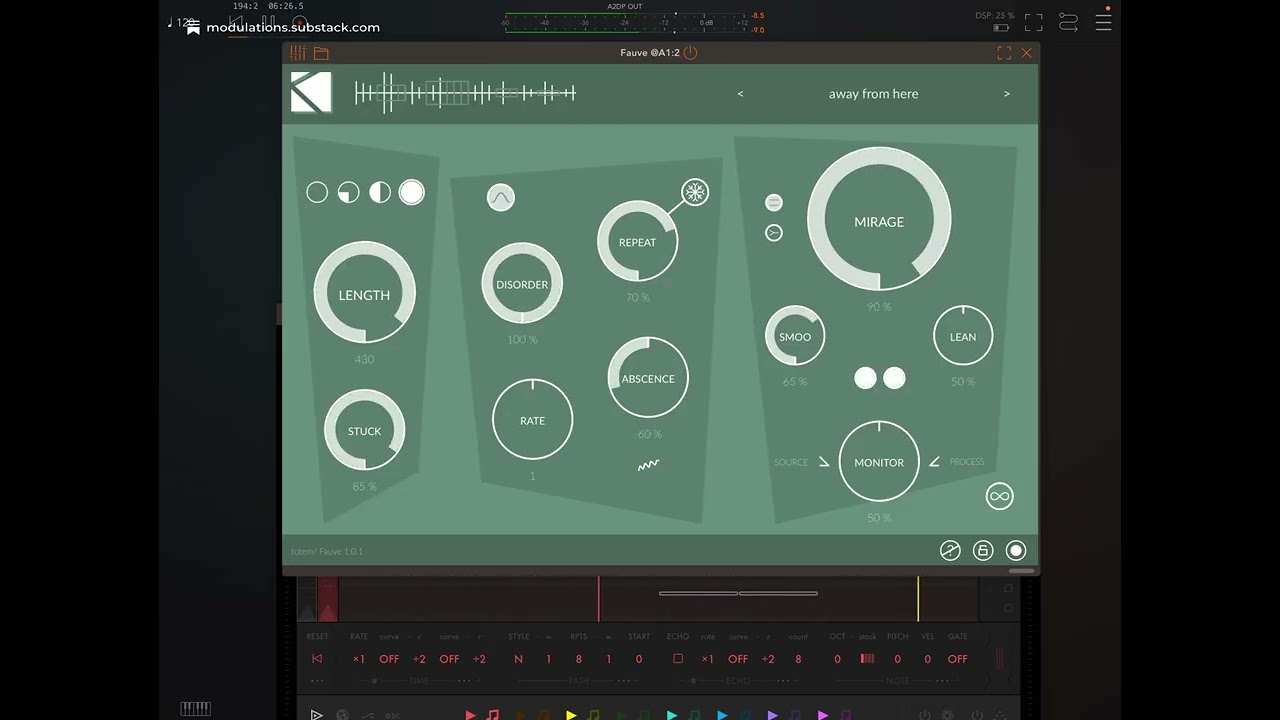Click the stack bars icon
The width and height of the screenshot is (1280, 720).
pyautogui.click(x=867, y=659)
